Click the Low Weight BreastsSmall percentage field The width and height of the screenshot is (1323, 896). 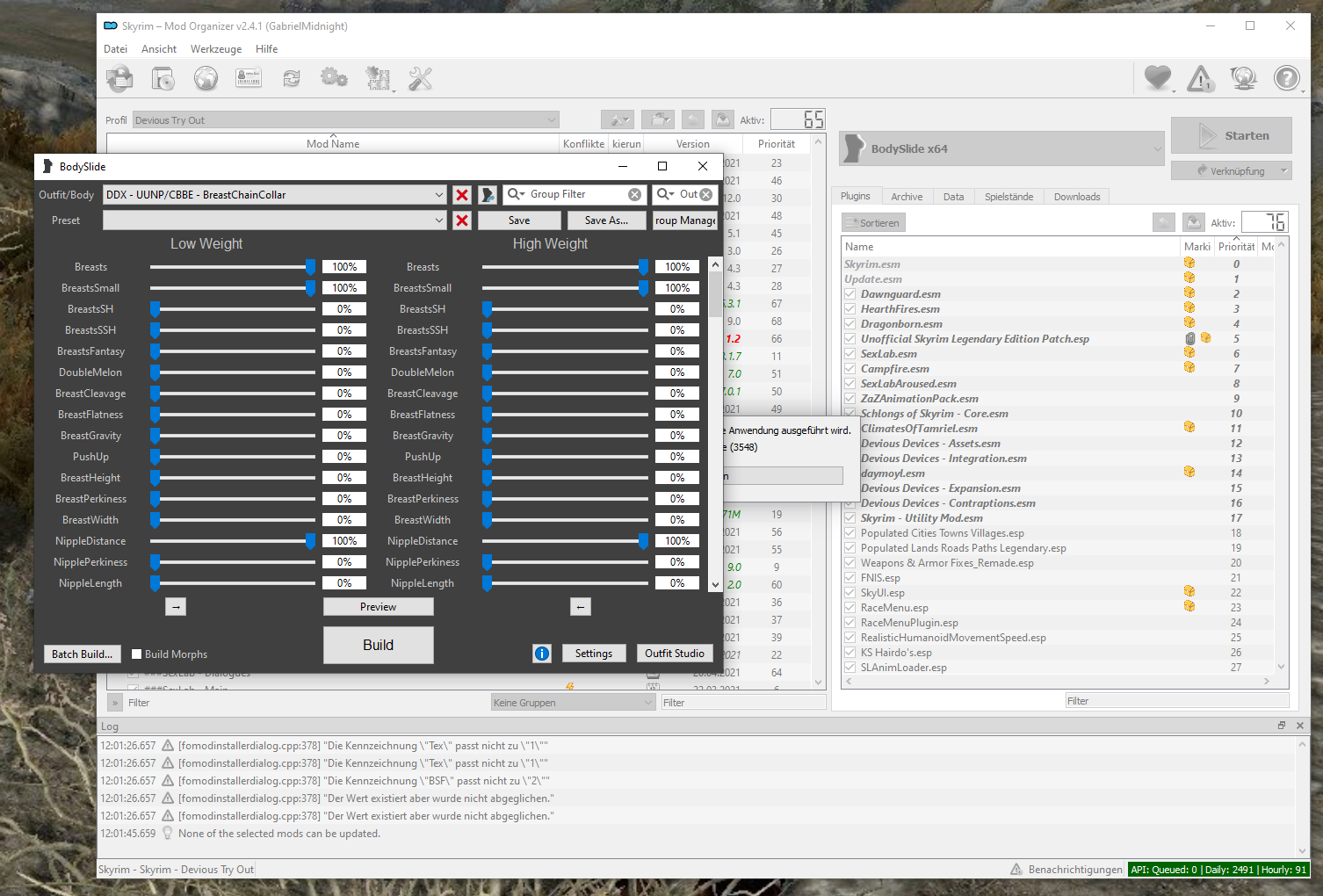[x=344, y=288]
